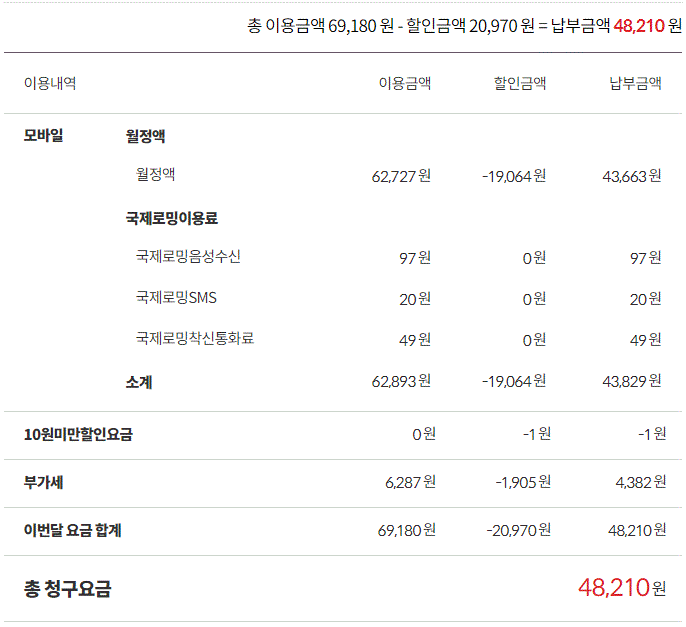Click the 소계 subtotal label
This screenshot has height=627, width=686.
139,381
